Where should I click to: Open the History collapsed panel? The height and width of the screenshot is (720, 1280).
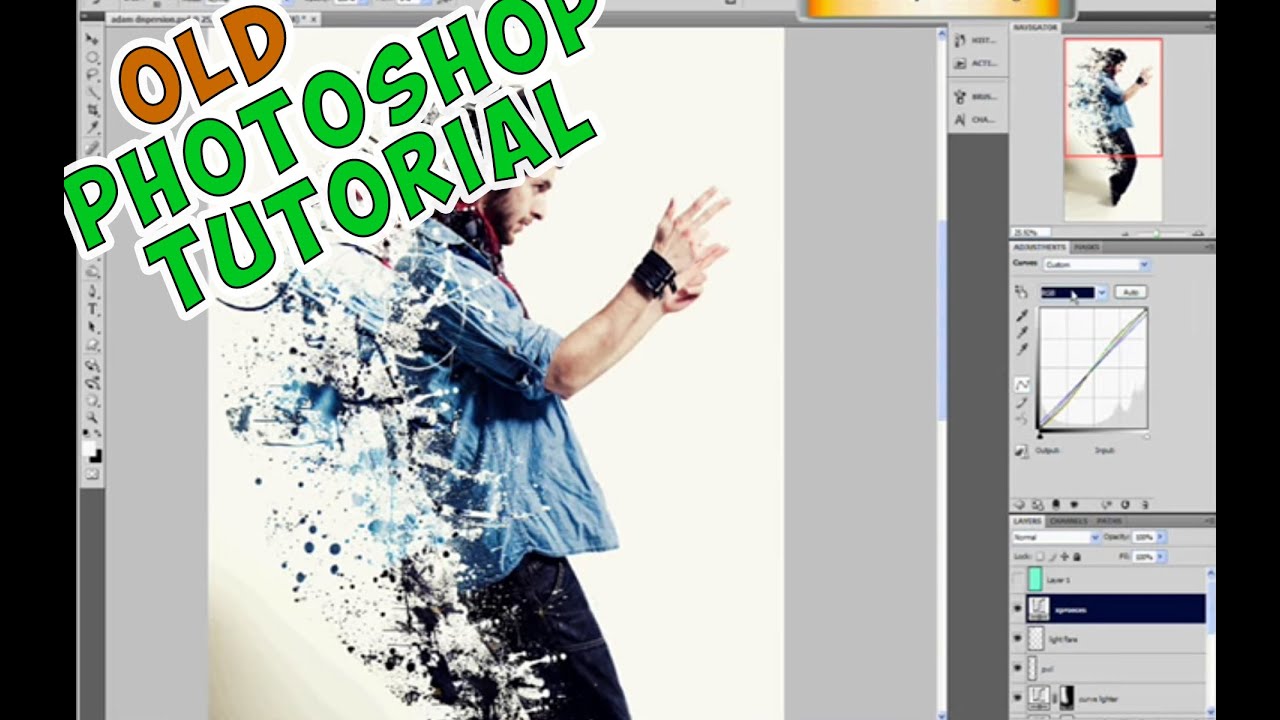975,41
